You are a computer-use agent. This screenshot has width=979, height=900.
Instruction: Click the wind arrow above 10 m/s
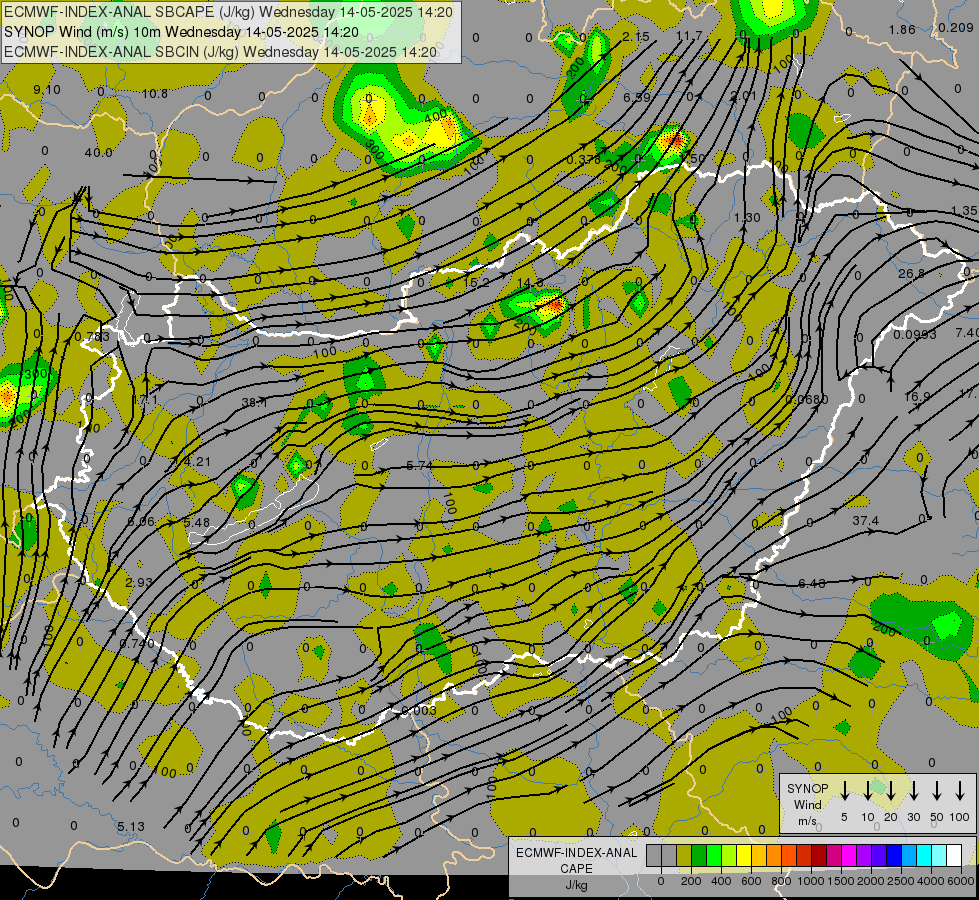point(867,790)
